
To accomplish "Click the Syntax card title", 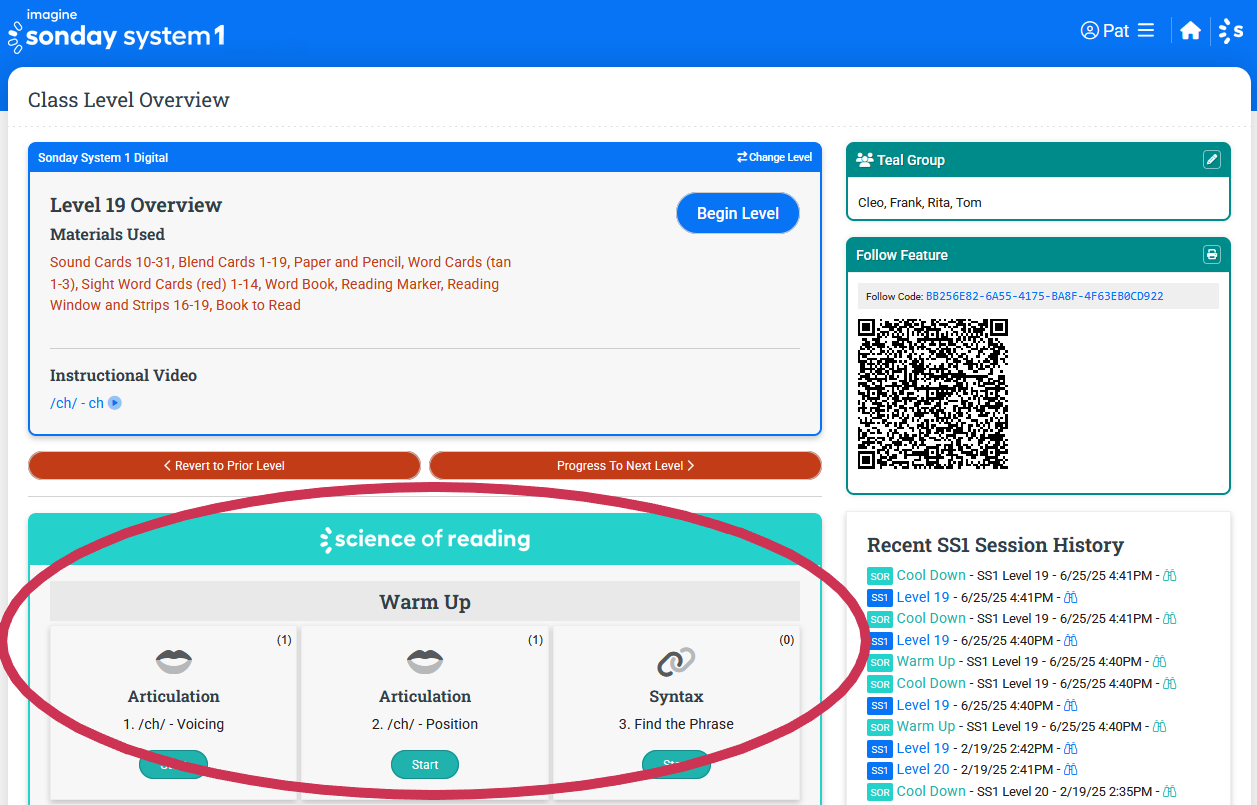I will pyautogui.click(x=676, y=696).
